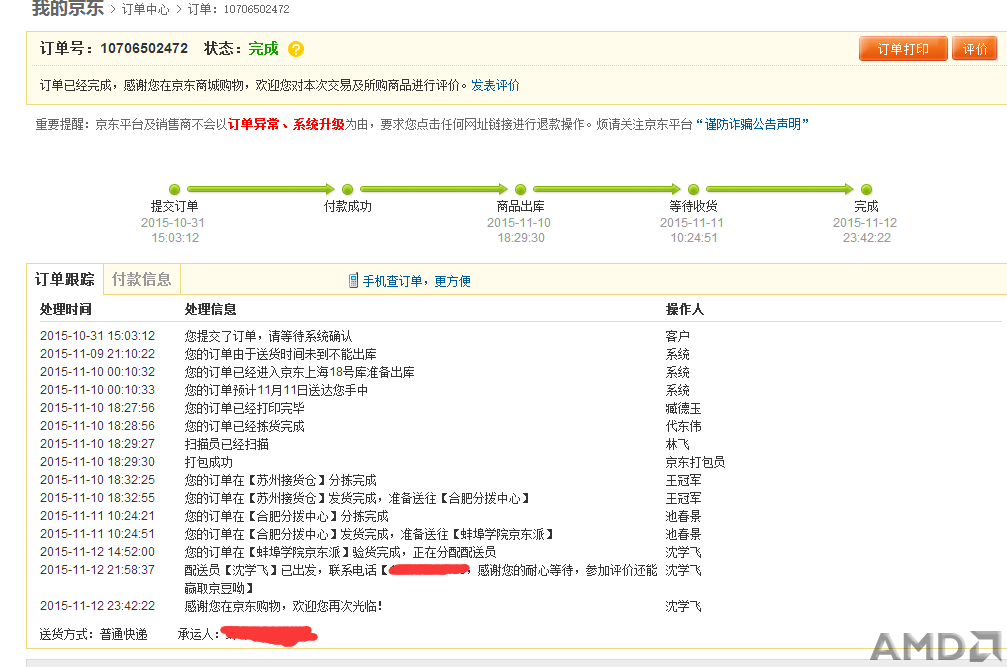This screenshot has width=1007, height=667.
Task: Click the 送货方式：普通快递 text
Action: click(x=94, y=634)
